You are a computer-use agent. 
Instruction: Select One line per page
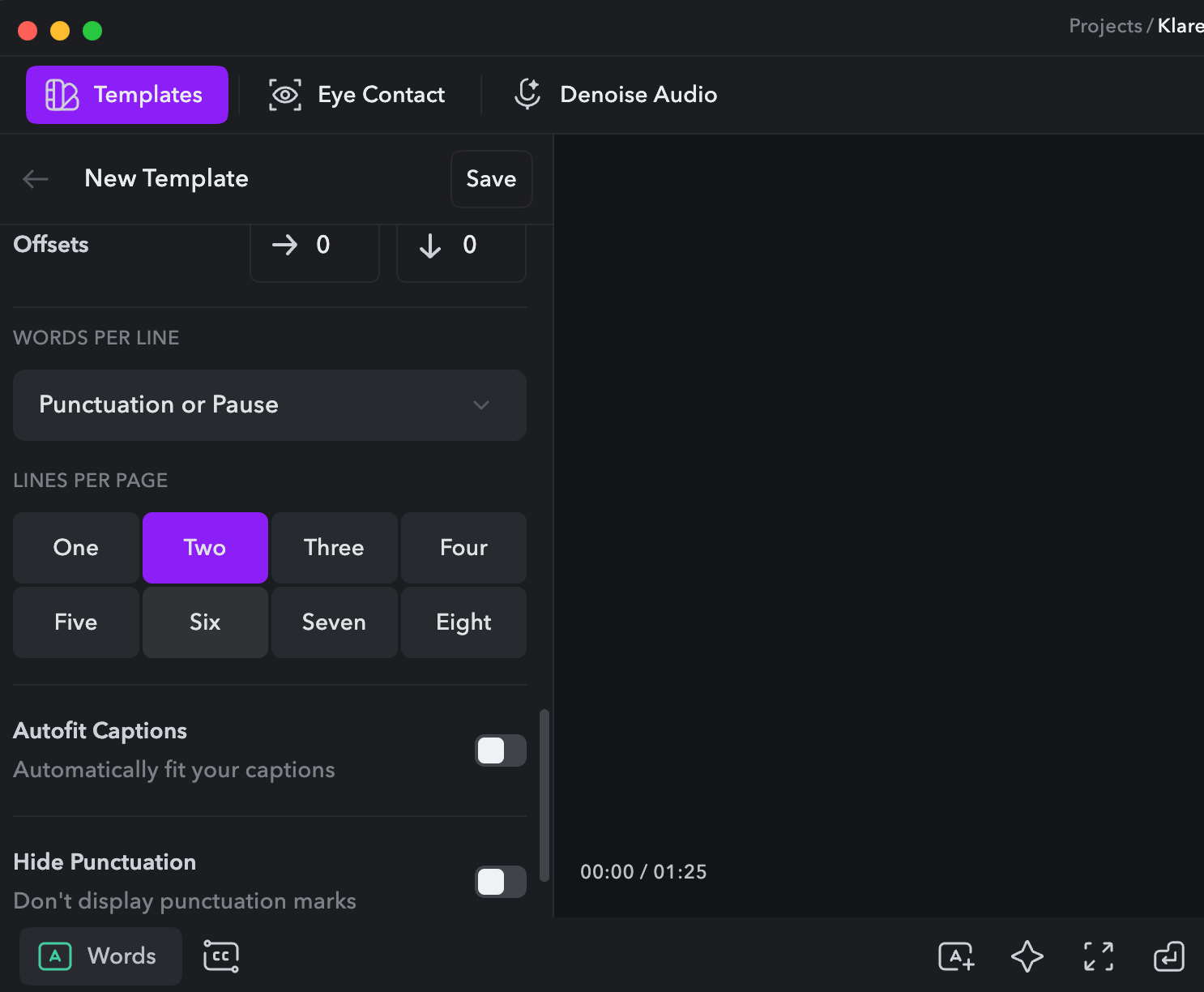point(76,548)
